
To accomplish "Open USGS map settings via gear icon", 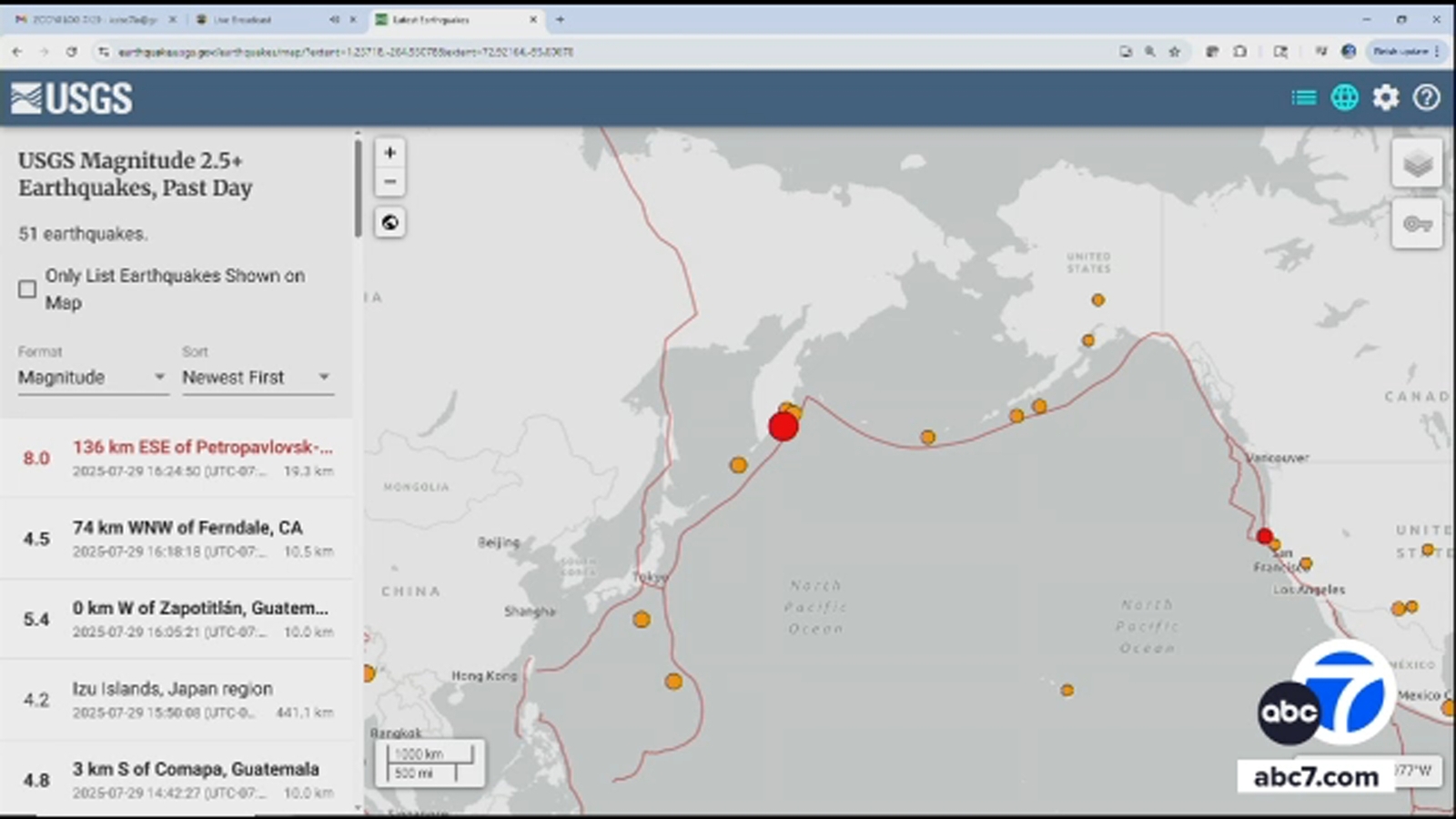I will point(1385,97).
